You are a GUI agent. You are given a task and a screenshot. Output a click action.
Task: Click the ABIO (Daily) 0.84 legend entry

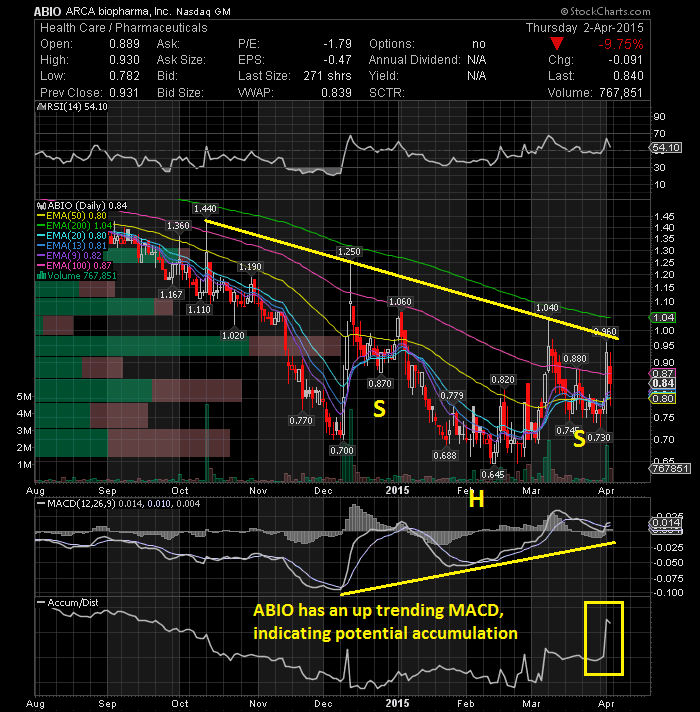84,205
